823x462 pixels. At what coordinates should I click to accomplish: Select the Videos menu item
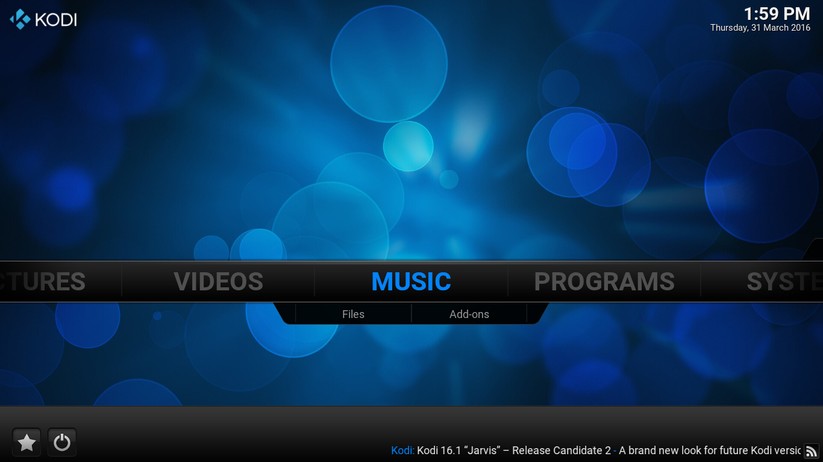coord(218,282)
